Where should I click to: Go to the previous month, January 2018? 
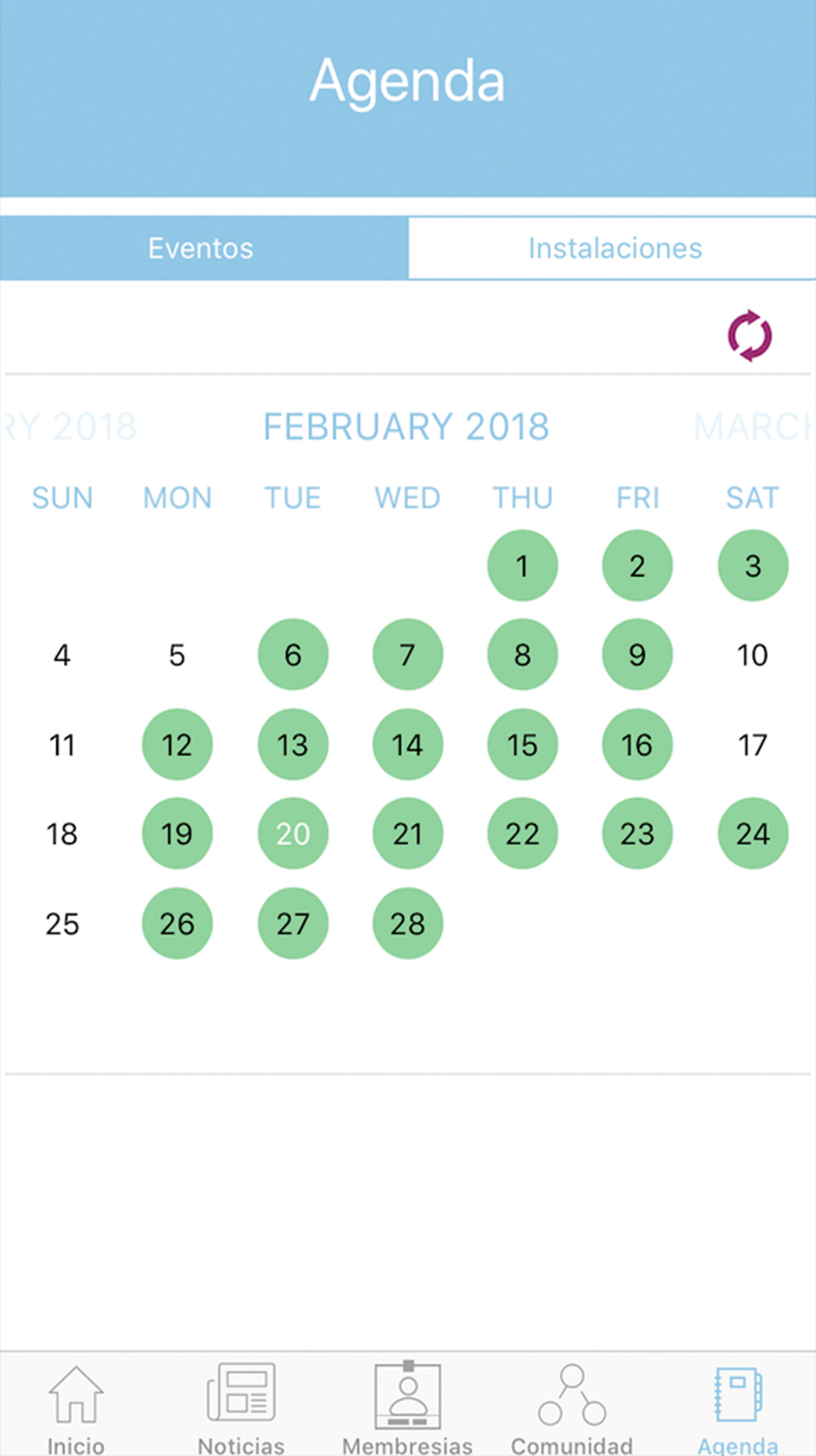pos(71,427)
